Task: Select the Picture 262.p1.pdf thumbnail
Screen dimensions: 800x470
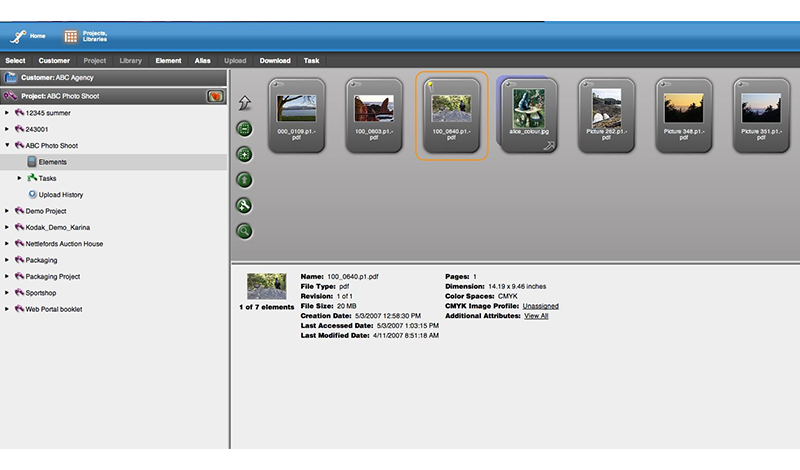Action: [606, 108]
